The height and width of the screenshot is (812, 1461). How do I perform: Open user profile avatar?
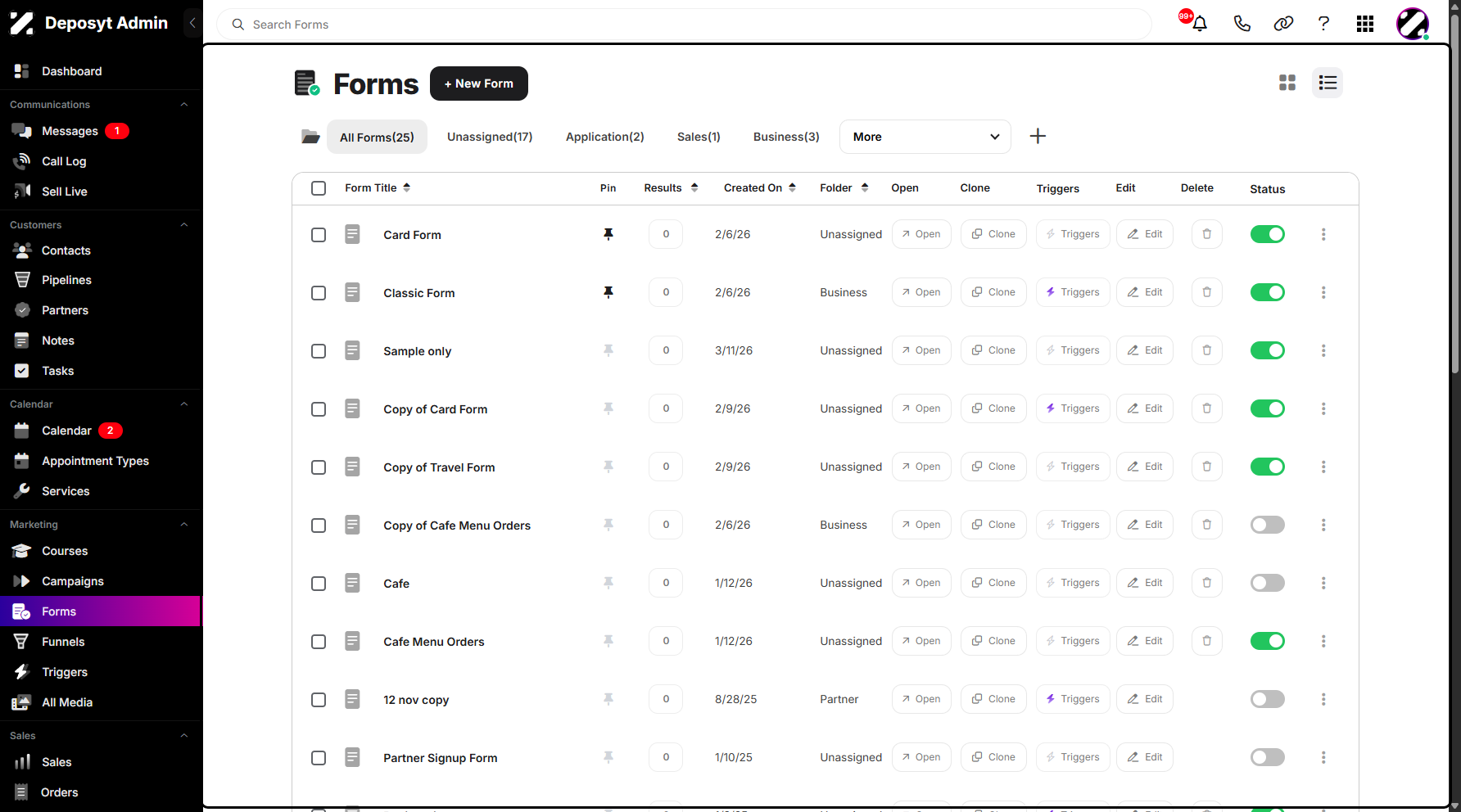1413,24
